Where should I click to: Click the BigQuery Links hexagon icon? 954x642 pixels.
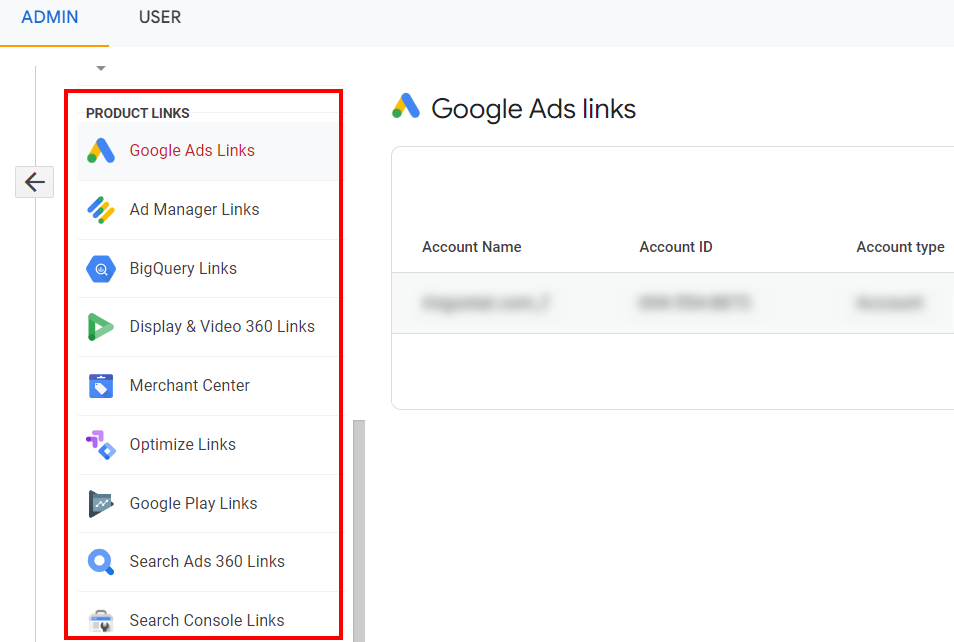pos(101,269)
